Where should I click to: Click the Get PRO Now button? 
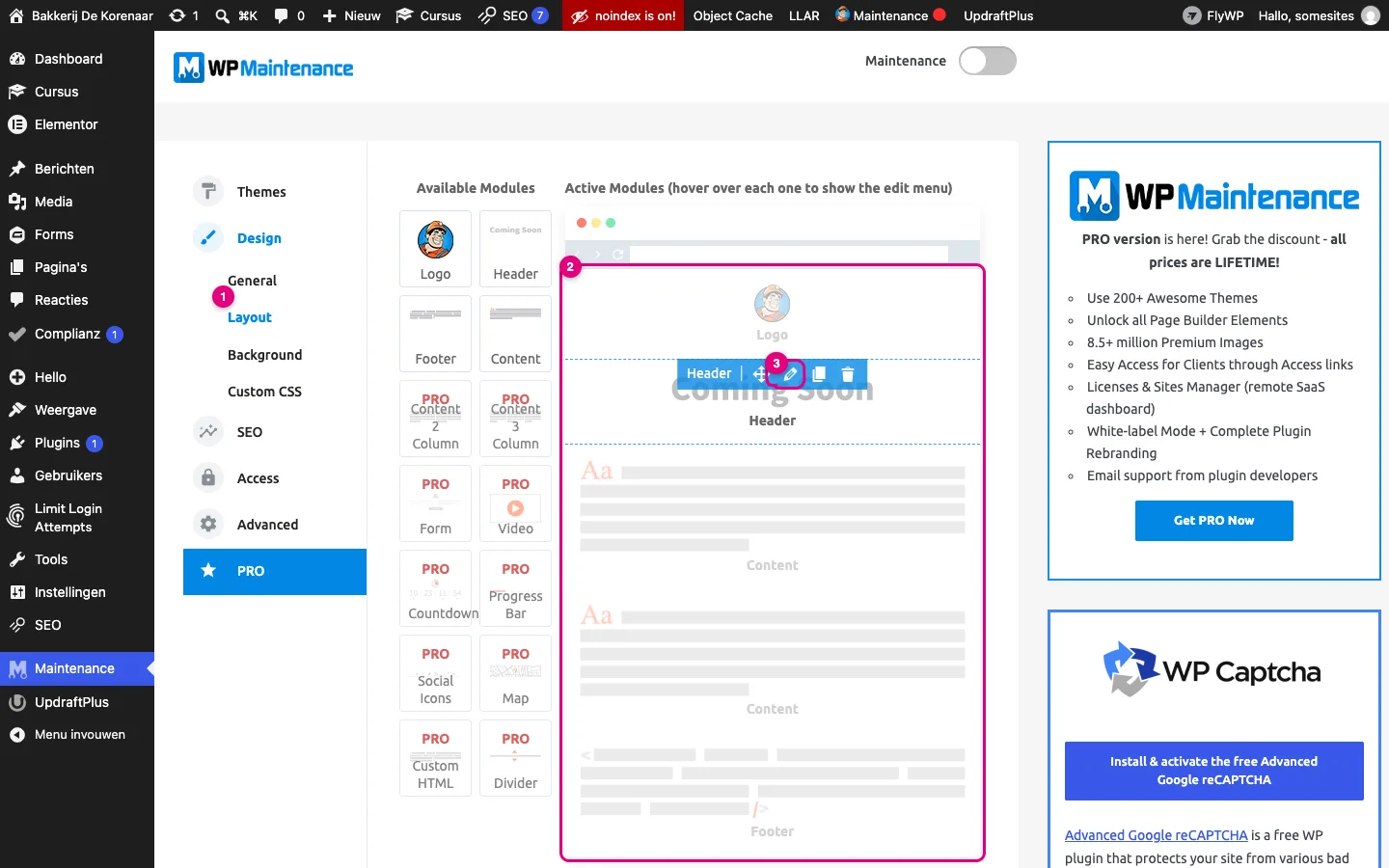[x=1213, y=521]
